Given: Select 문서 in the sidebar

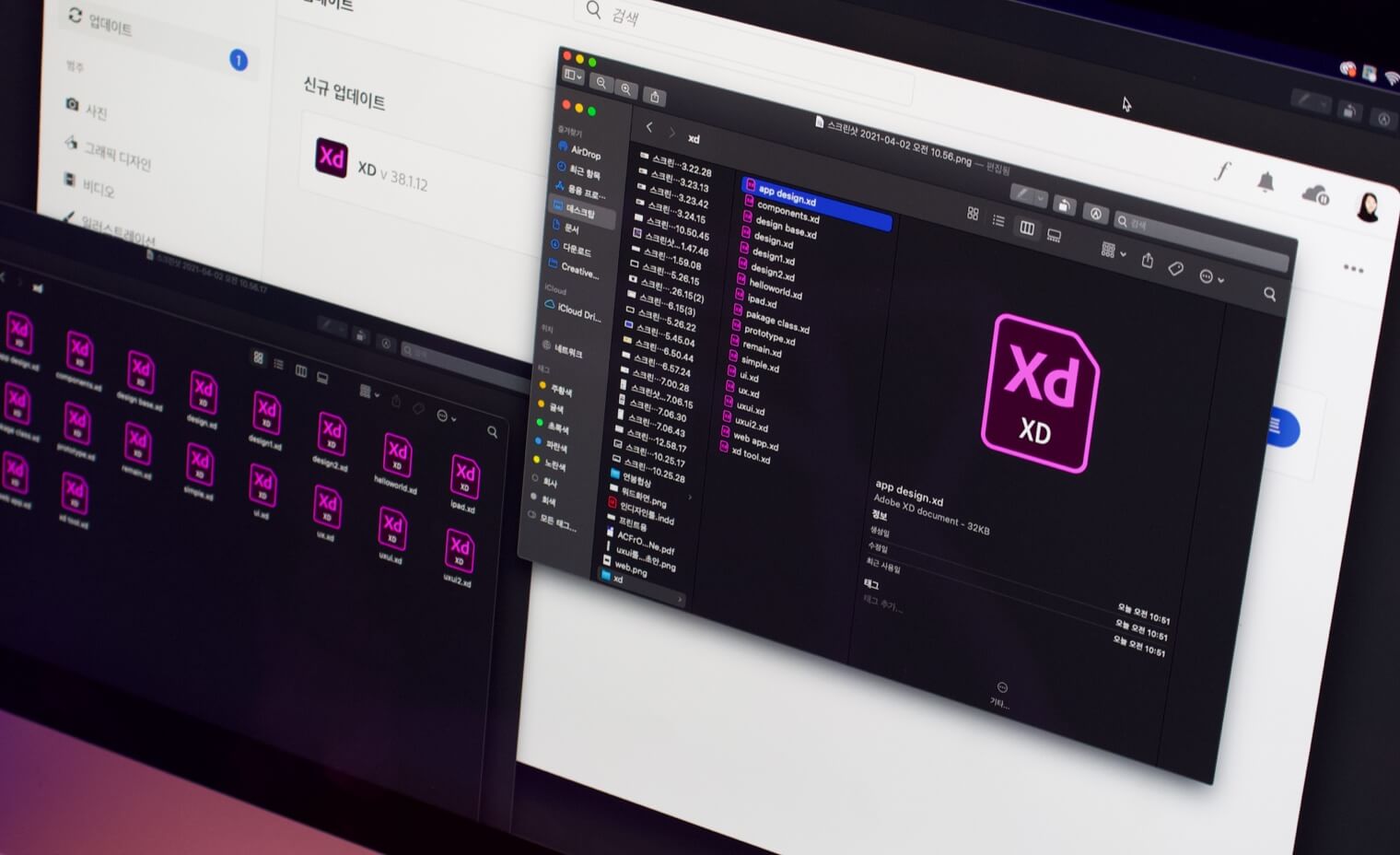Looking at the screenshot, I should pos(566,227).
